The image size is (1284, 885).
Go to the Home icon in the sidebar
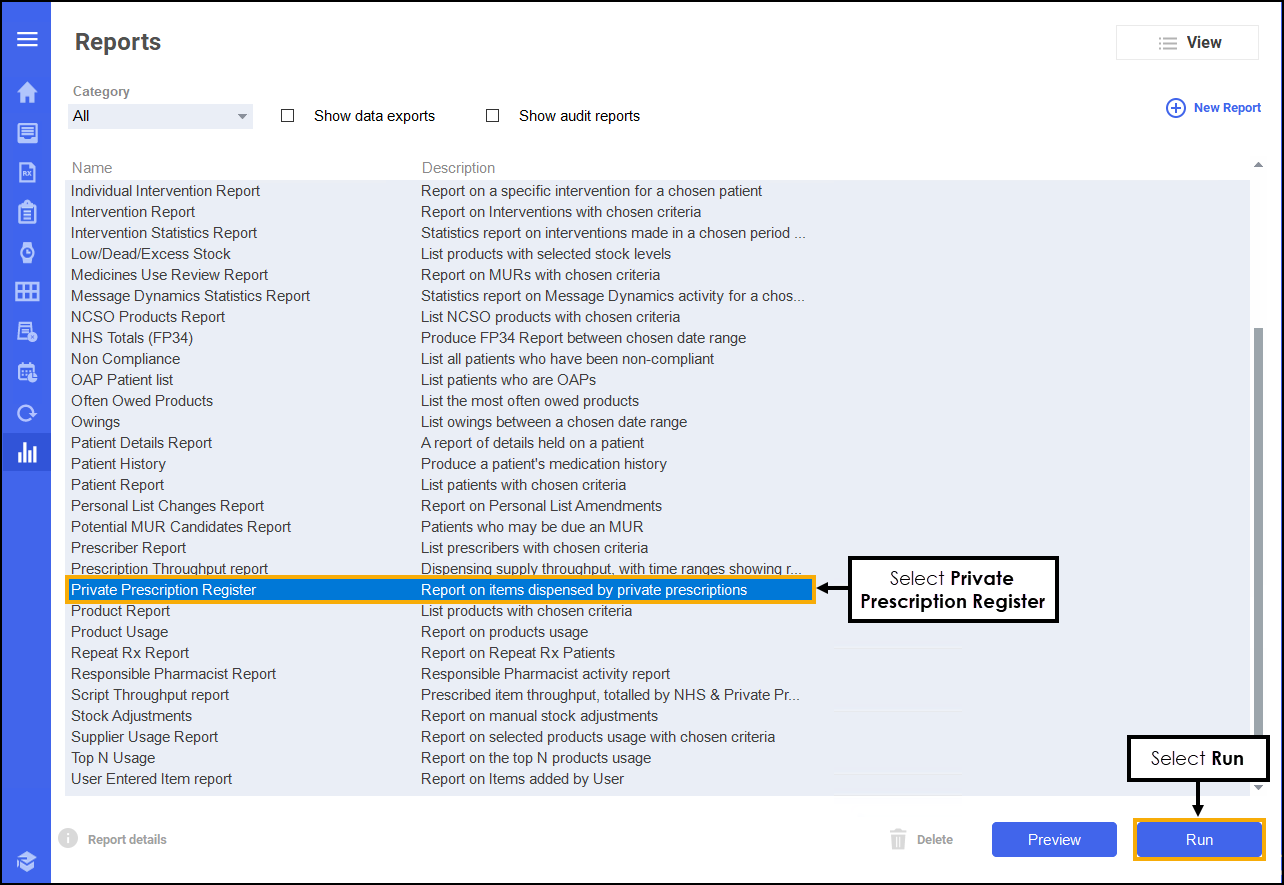click(x=27, y=93)
